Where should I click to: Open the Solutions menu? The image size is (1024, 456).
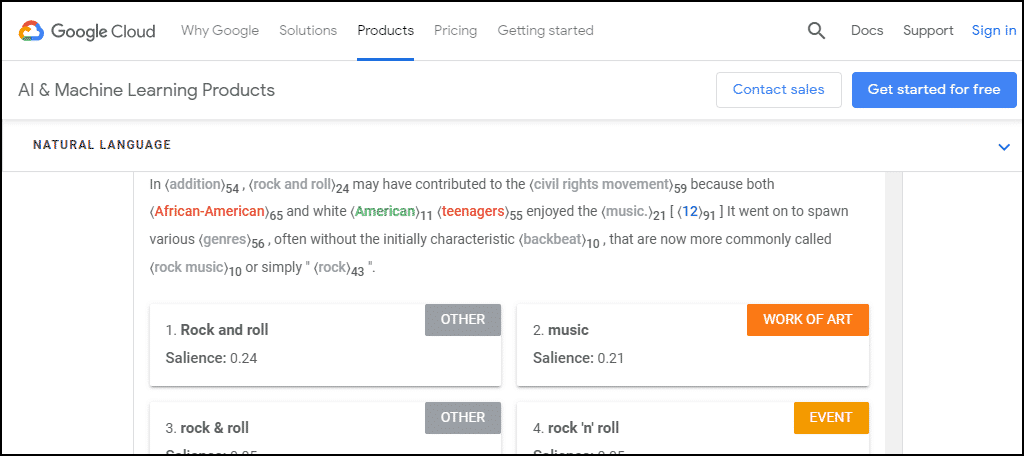(x=308, y=31)
